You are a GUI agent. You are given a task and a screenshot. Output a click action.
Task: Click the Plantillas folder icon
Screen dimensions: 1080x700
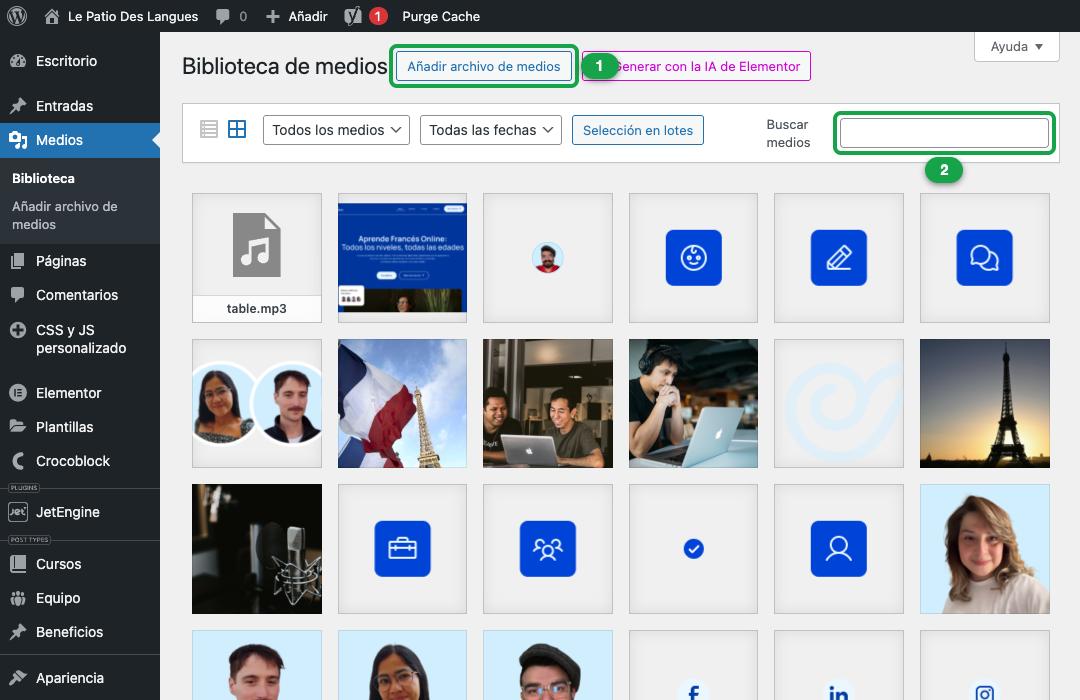pyautogui.click(x=18, y=426)
